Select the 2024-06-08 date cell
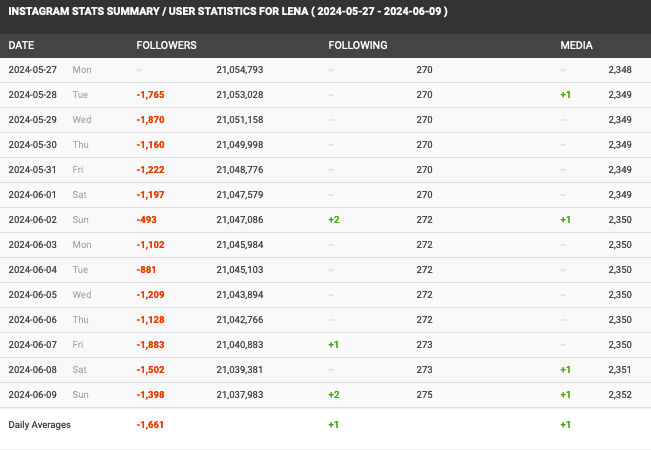This screenshot has height=450, width=651. click(x=33, y=369)
